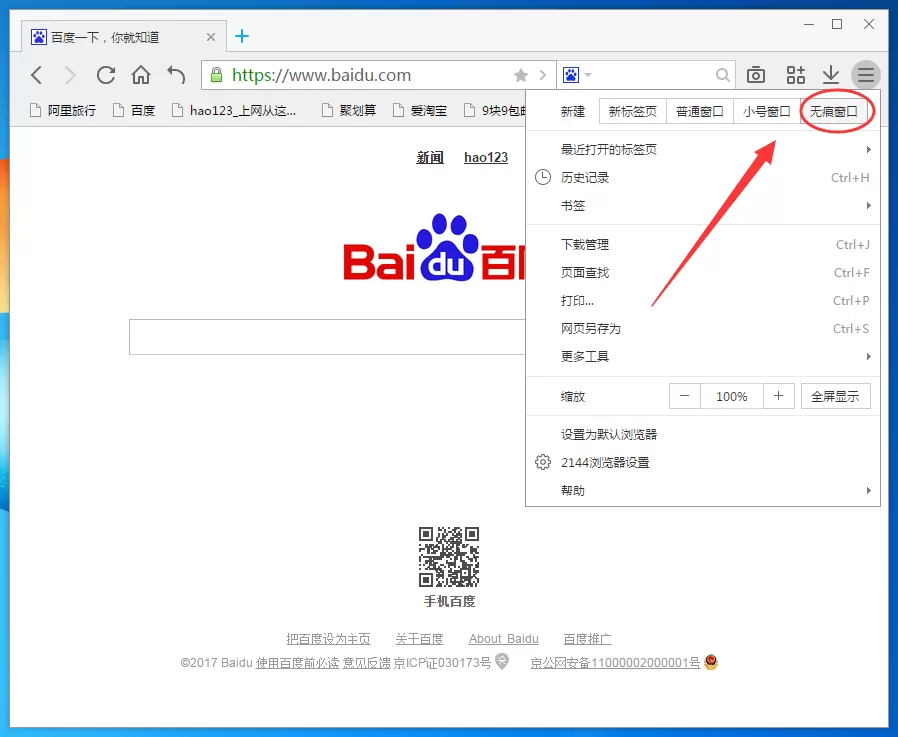Viewport: 898px width, 737px height.
Task: Open the 爱淘宝 bookmark
Action: tap(420, 110)
